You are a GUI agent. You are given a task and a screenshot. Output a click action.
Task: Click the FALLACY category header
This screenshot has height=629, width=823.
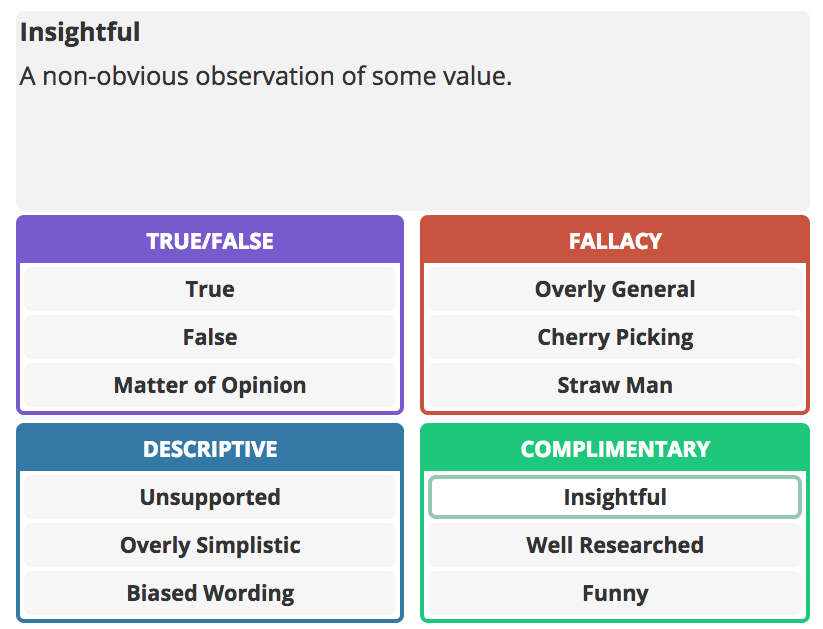point(615,241)
